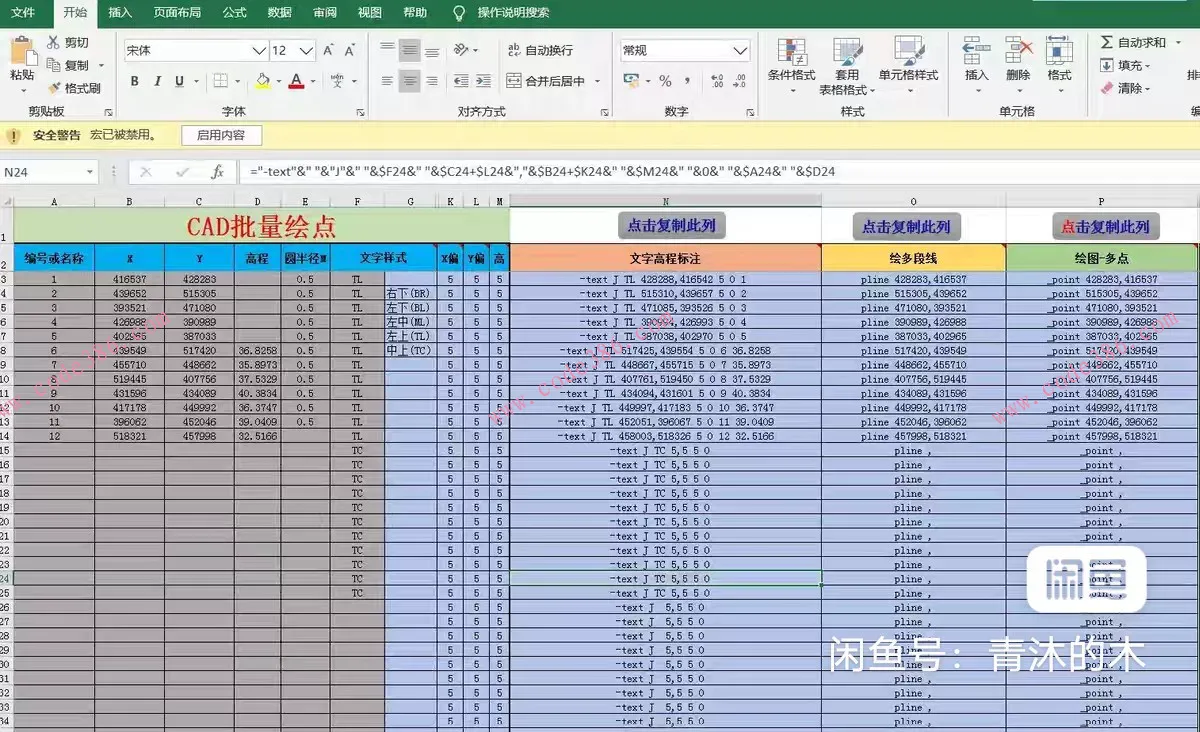Click the yellow fill color bucket
Image resolution: width=1200 pixels, height=732 pixels.
(262, 81)
